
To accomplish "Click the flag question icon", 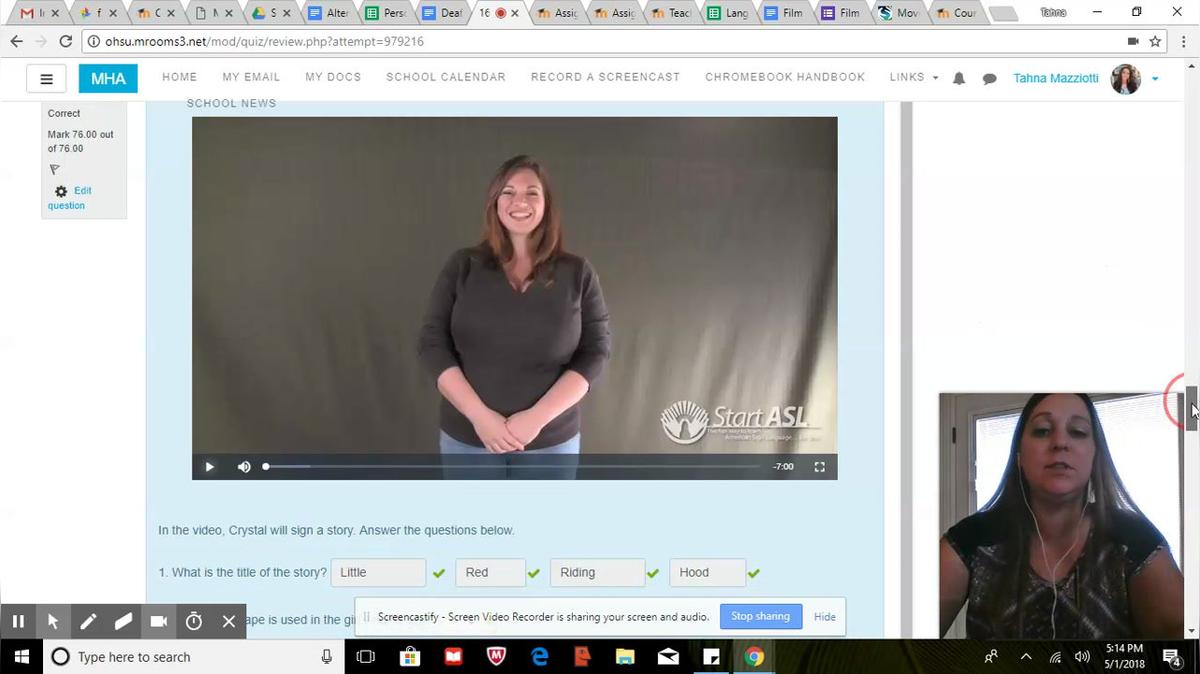I will 54,170.
